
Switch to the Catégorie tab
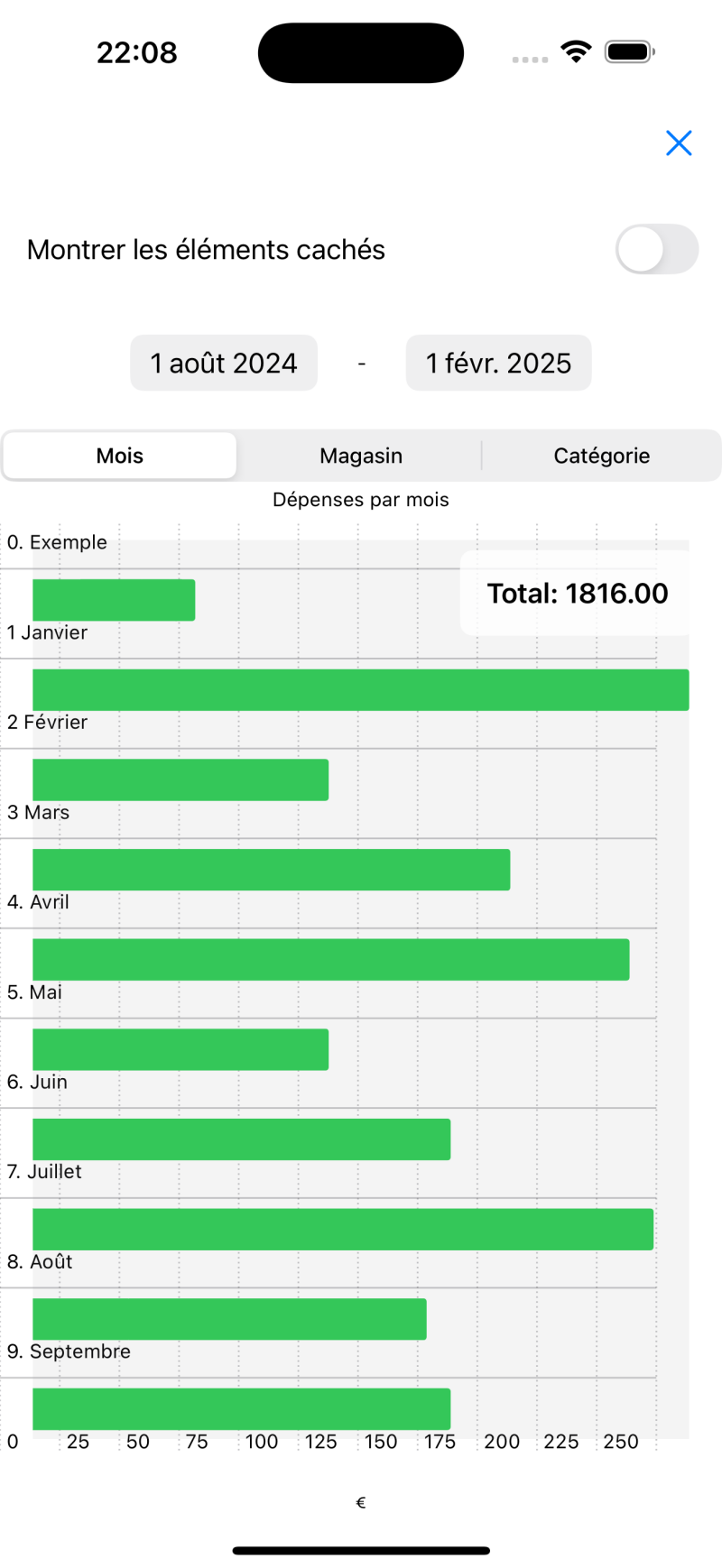[x=601, y=456]
